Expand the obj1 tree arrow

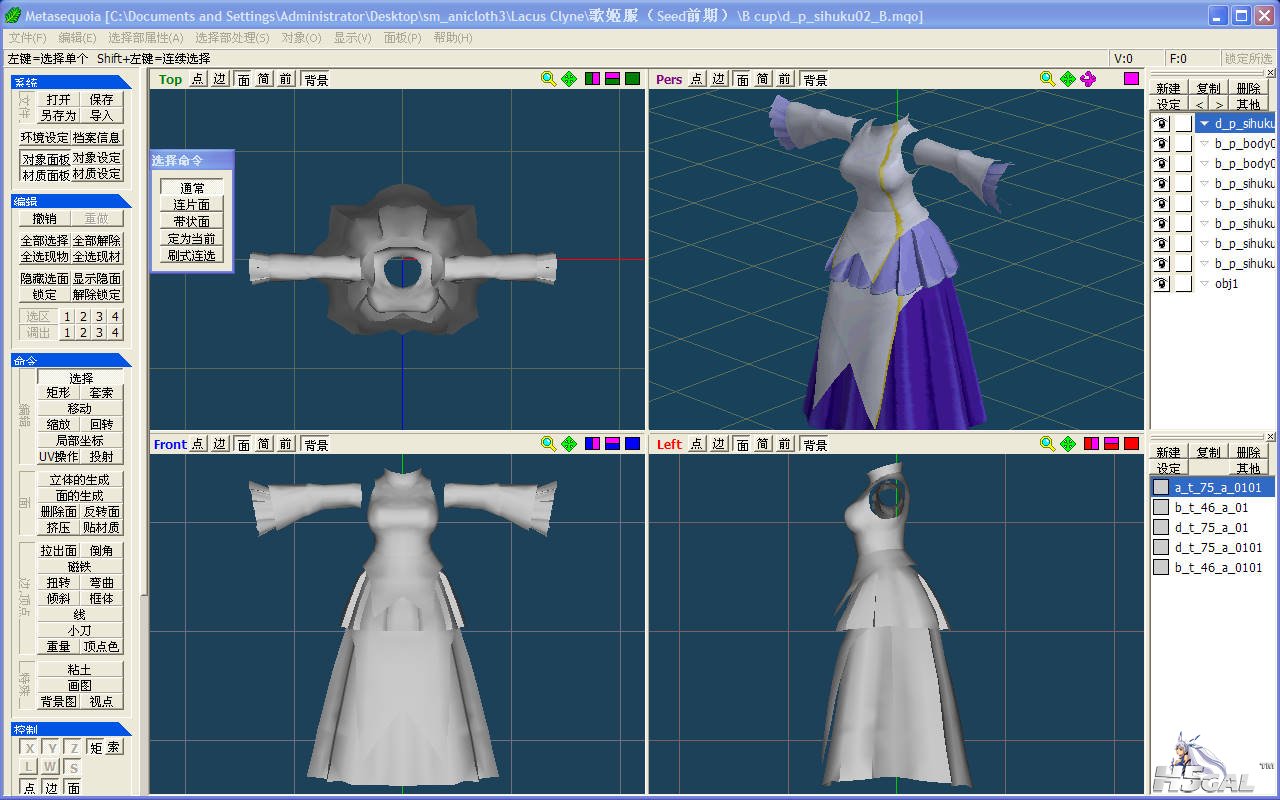click(1205, 284)
